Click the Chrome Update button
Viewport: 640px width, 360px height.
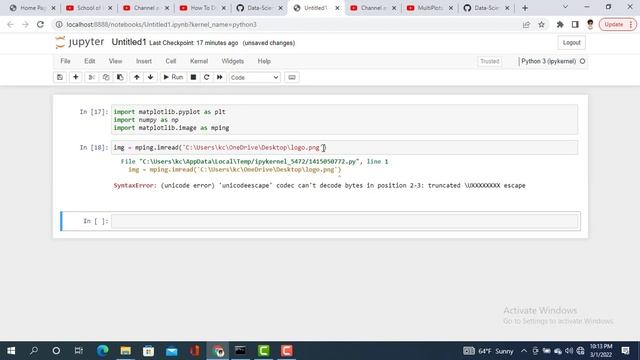click(x=618, y=24)
